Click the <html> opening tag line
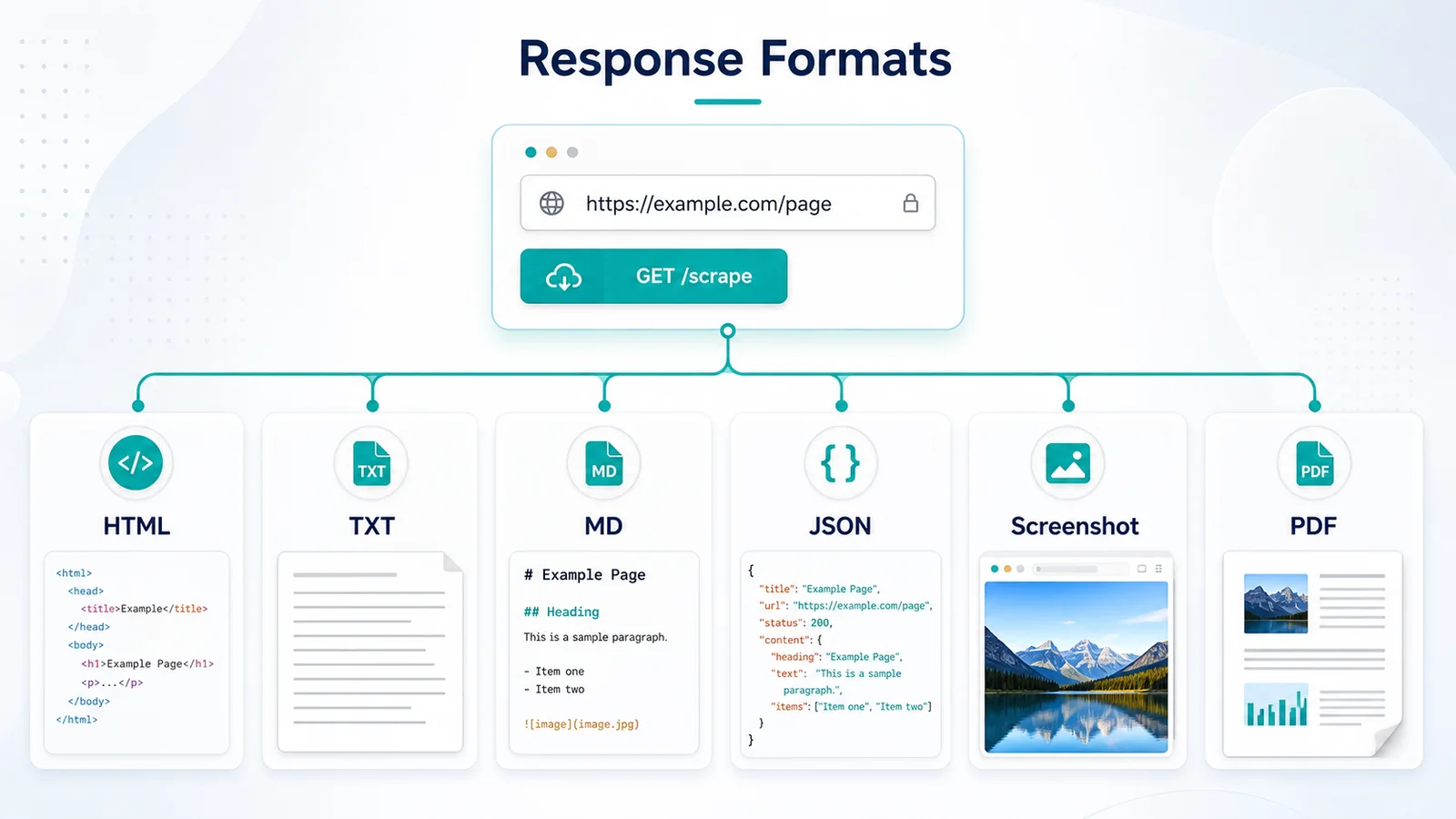Screen dimensions: 1456x819 (74, 573)
